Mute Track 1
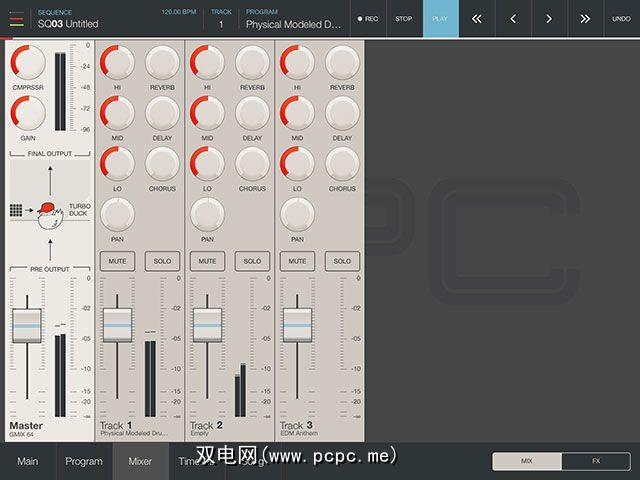The width and height of the screenshot is (640, 480). click(x=117, y=261)
